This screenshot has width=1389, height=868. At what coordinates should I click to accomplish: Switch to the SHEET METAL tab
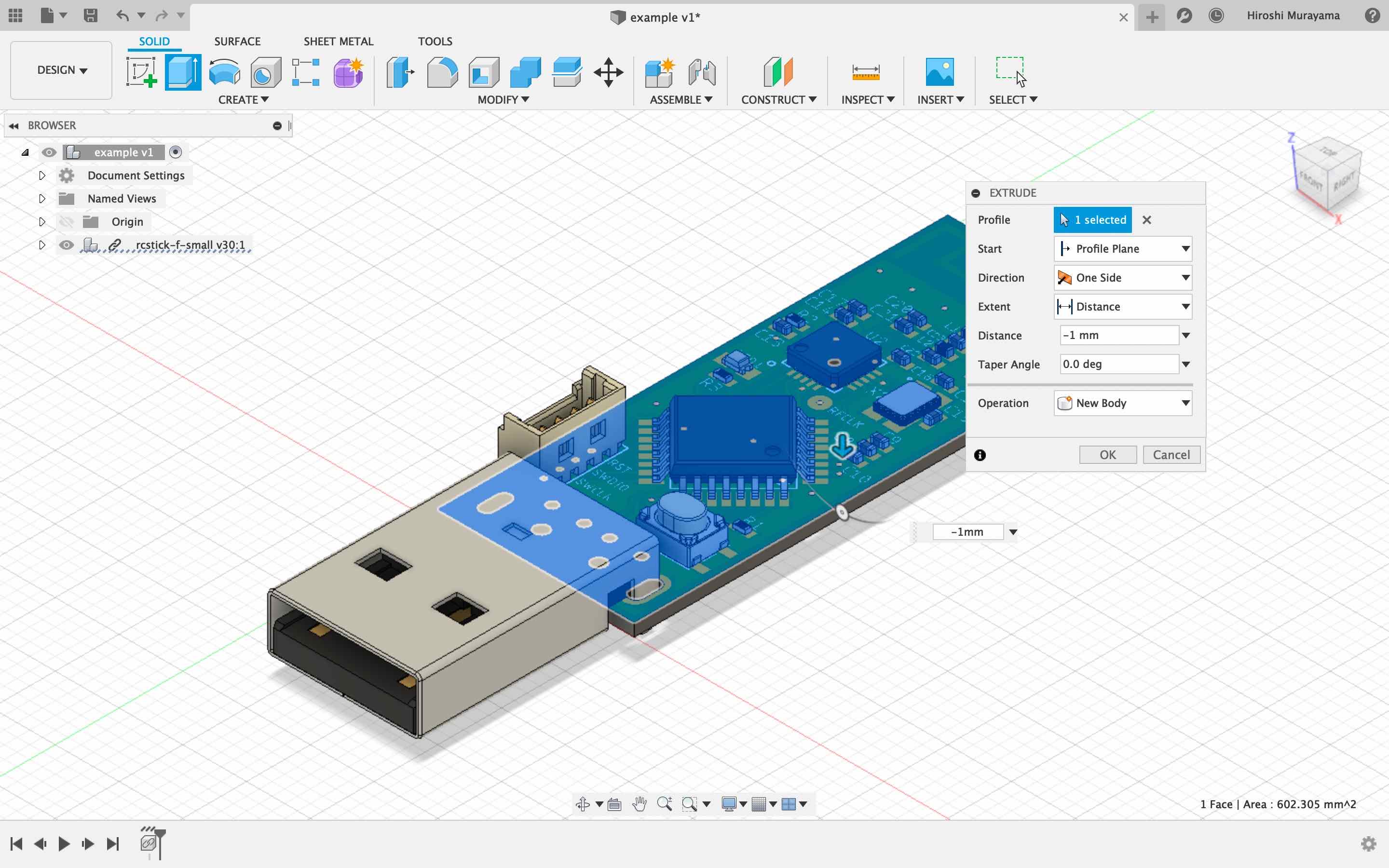[338, 41]
